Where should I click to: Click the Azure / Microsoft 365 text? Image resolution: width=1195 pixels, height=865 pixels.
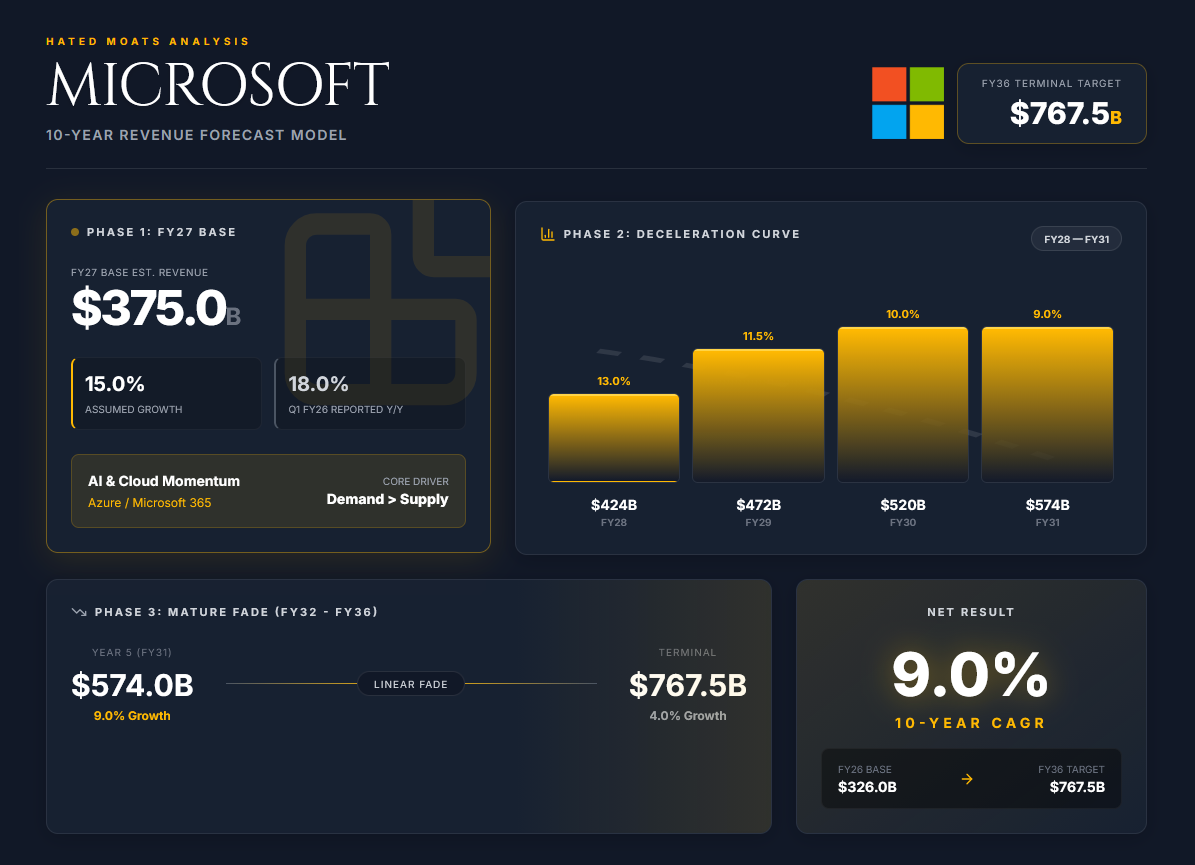[x=149, y=503]
